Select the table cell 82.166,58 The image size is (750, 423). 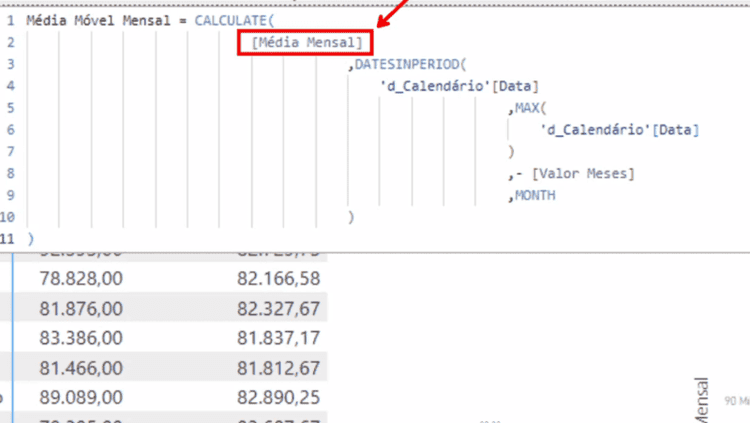278,278
